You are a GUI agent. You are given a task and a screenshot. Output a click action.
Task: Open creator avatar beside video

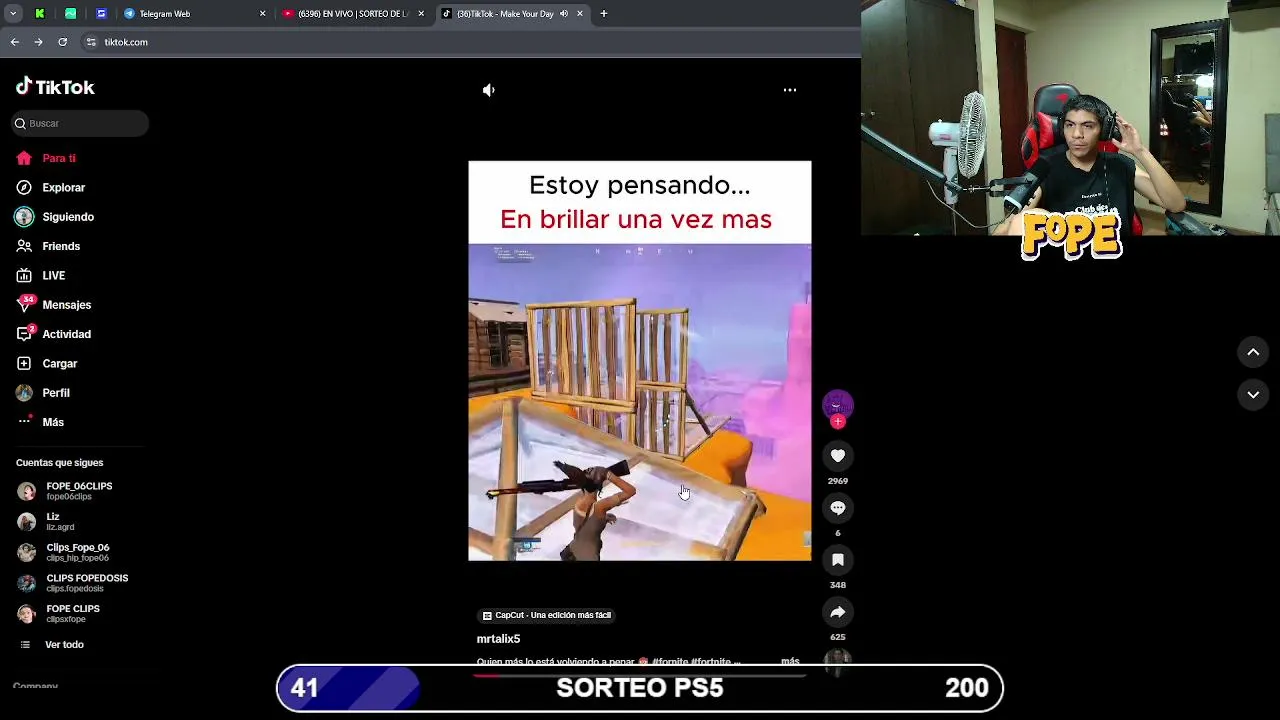click(838, 404)
